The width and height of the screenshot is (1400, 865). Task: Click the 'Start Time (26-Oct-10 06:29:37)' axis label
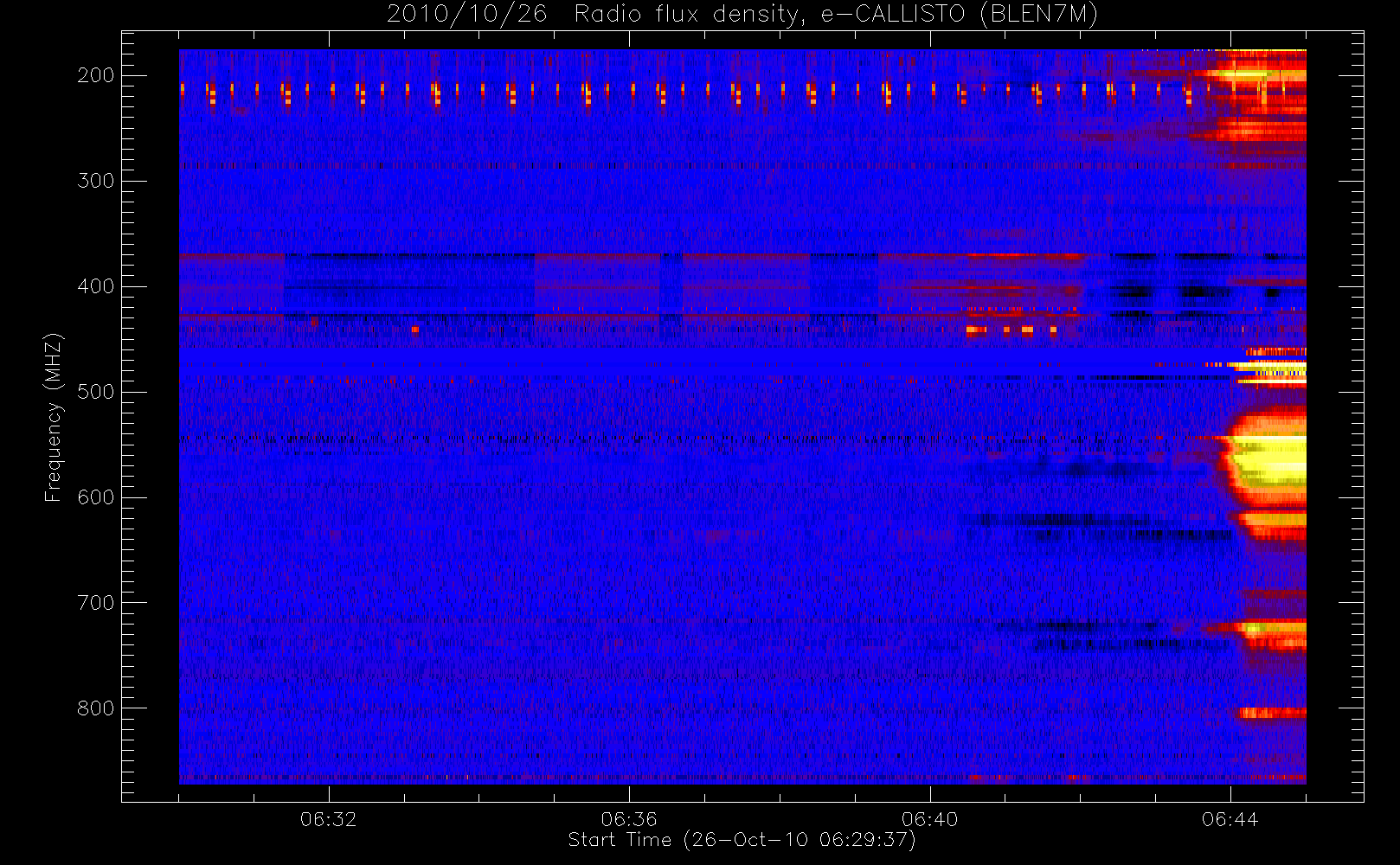click(x=742, y=840)
